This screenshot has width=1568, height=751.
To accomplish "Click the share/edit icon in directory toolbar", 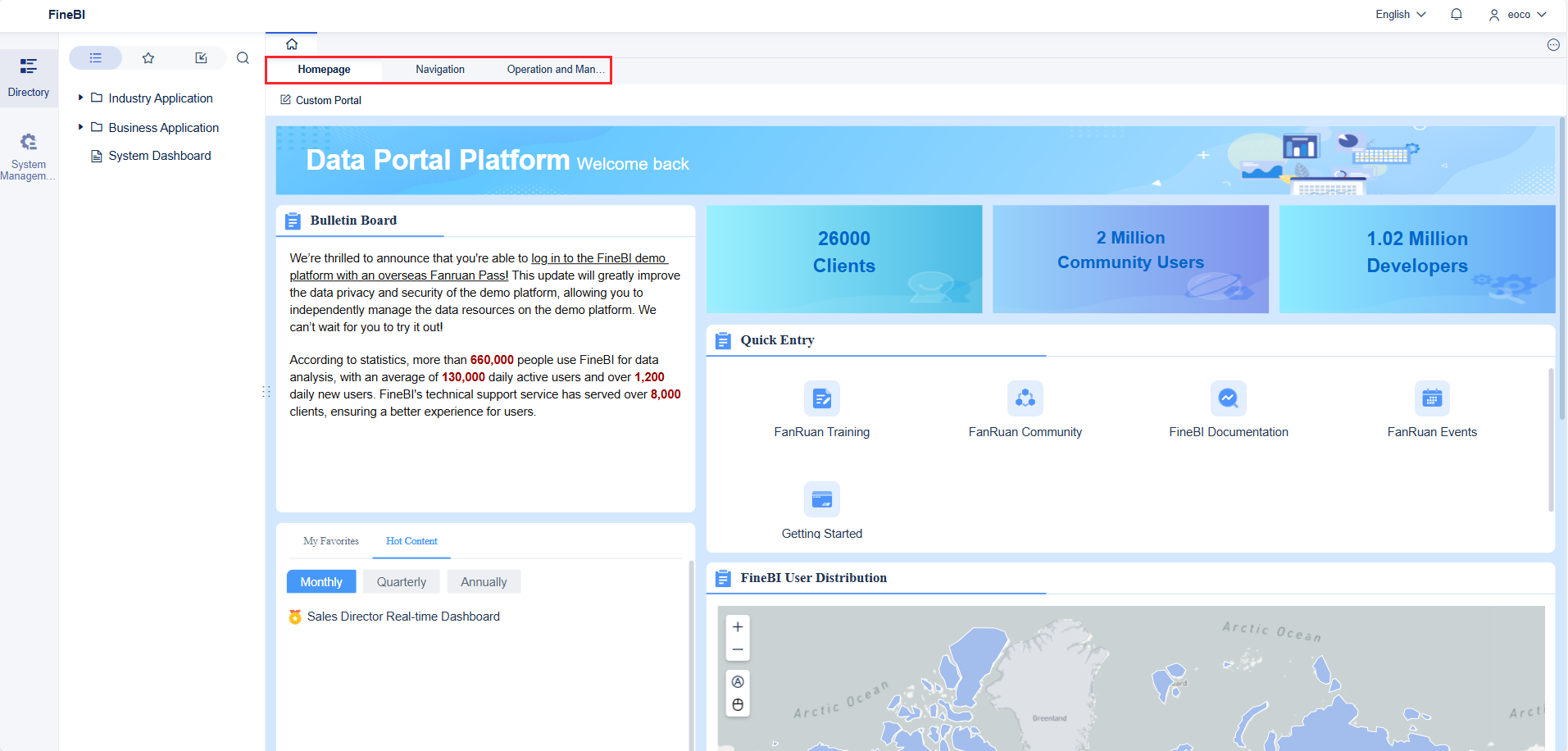I will (x=201, y=58).
